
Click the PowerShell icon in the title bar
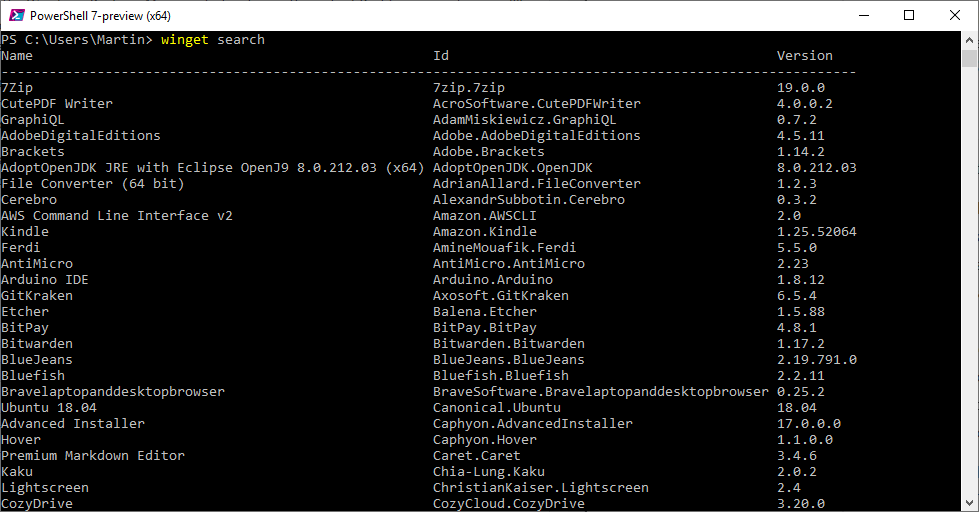click(15, 15)
